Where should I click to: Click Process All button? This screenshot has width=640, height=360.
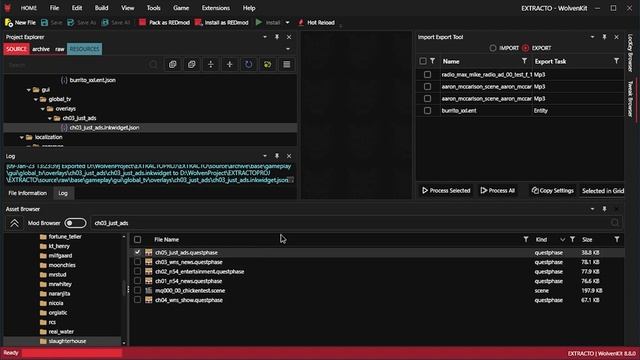[498, 191]
